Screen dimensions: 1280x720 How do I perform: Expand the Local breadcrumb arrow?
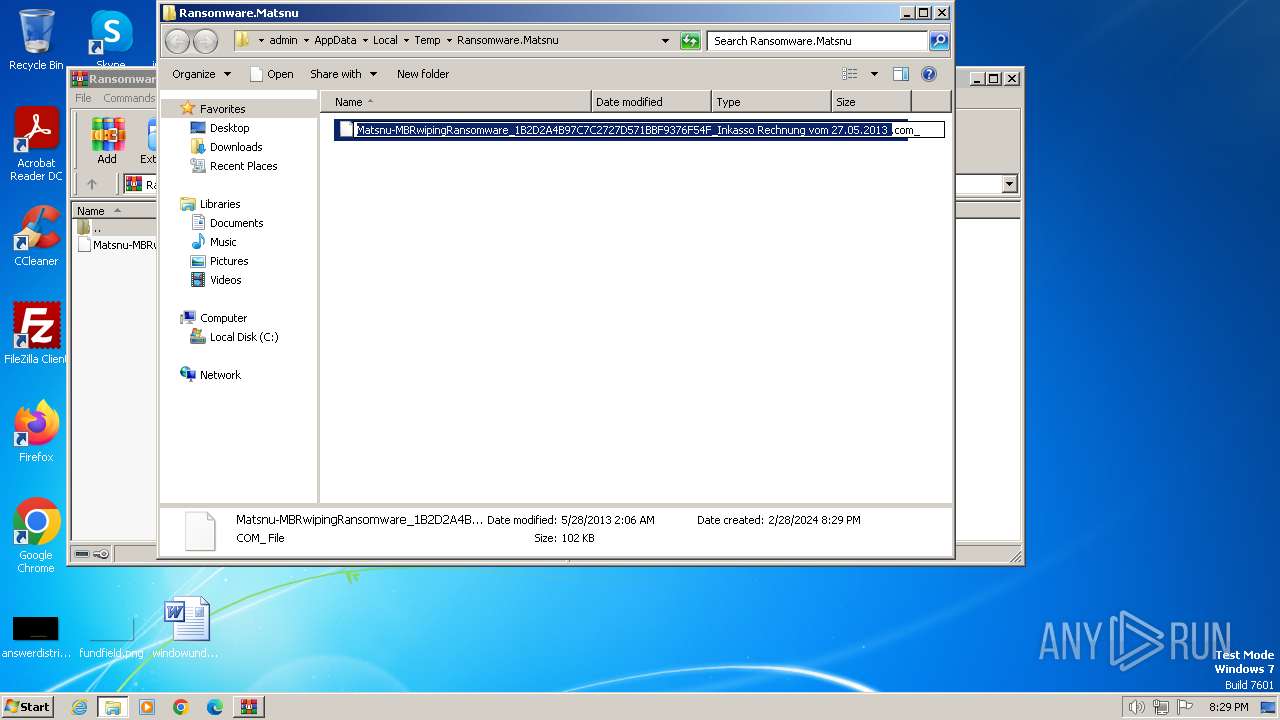click(x=406, y=41)
